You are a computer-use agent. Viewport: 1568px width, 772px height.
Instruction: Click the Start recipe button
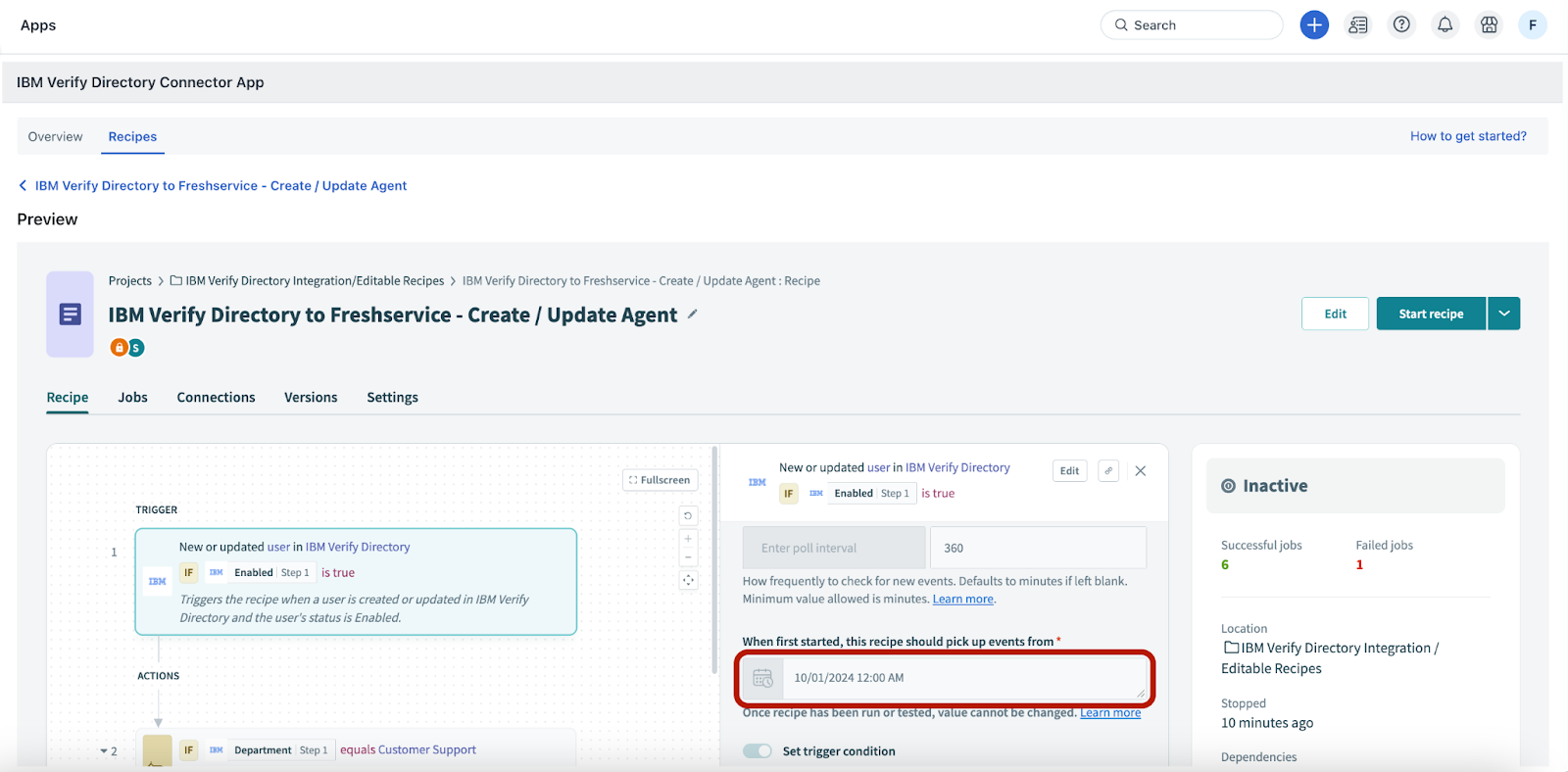(x=1431, y=314)
